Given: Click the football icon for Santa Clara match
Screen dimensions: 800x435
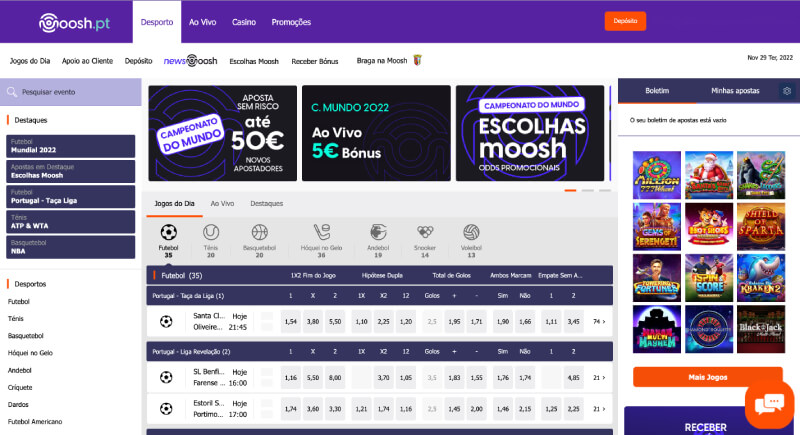Looking at the screenshot, I should 166,321.
